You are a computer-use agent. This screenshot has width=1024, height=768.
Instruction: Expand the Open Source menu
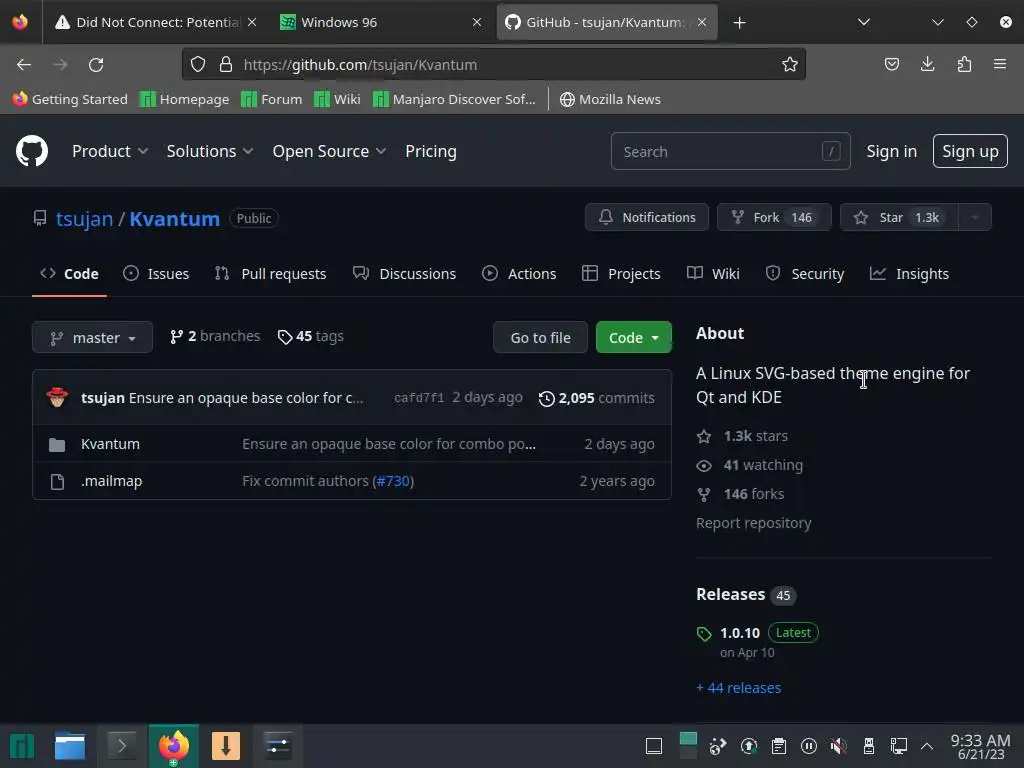click(x=329, y=152)
